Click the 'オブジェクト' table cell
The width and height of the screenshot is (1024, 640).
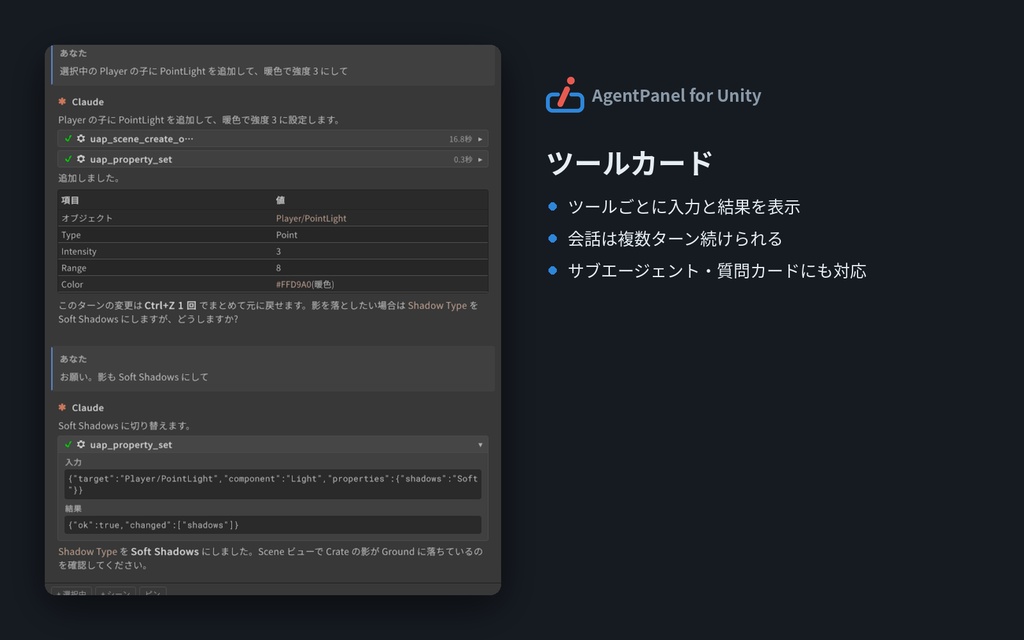87,218
